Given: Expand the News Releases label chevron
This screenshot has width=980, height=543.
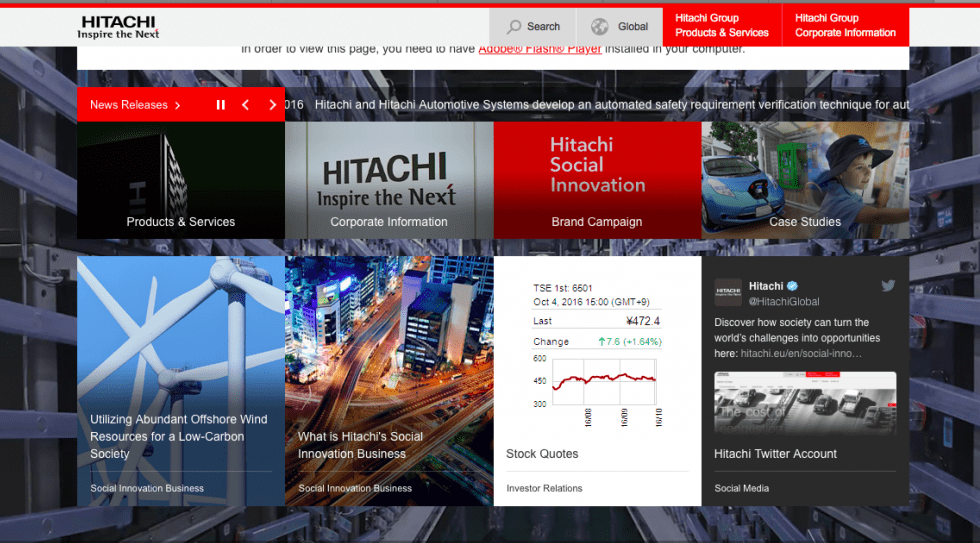Looking at the screenshot, I should click(178, 105).
